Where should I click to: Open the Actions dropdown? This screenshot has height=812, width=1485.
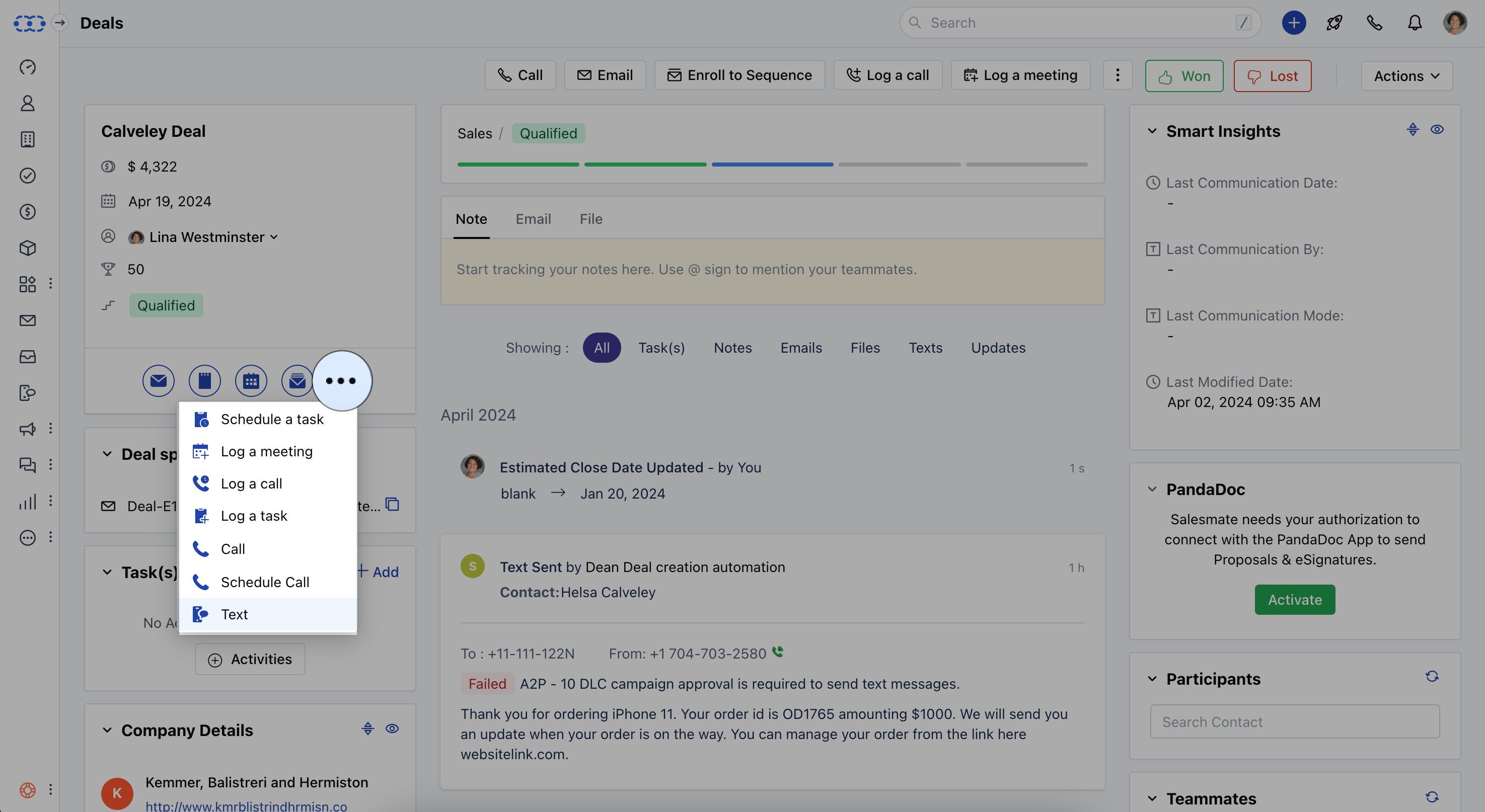click(x=1406, y=76)
